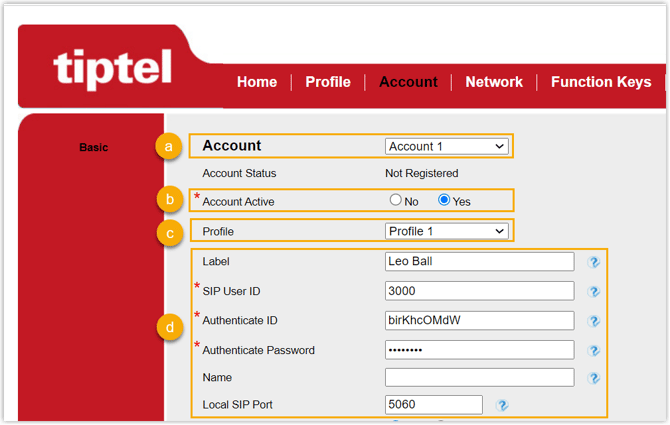
Task: Click the Label field containing Leo Ball
Action: coord(479,262)
